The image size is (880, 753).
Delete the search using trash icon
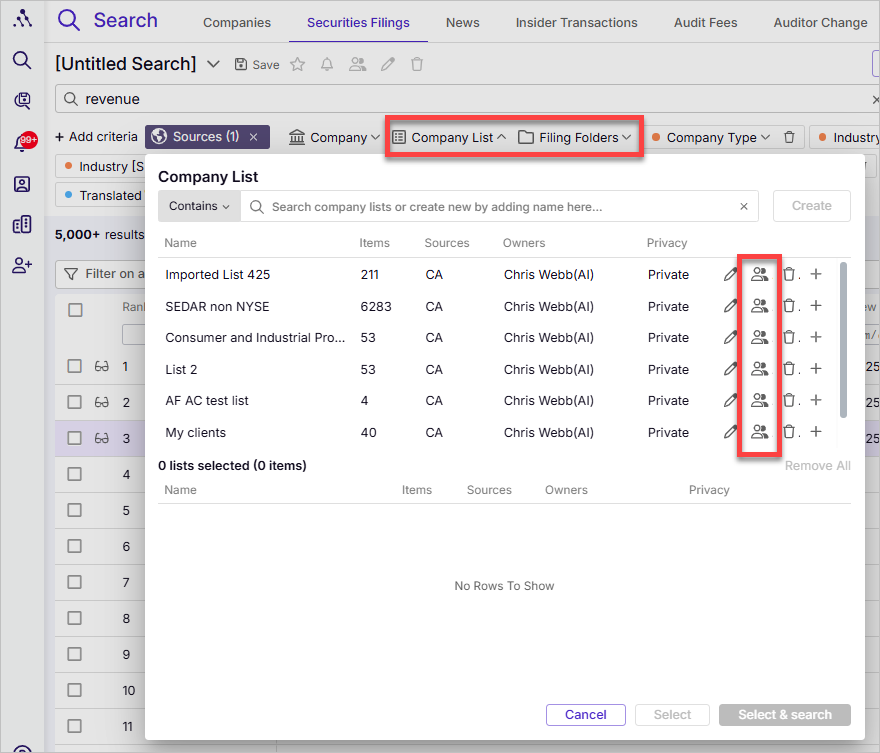[x=417, y=64]
